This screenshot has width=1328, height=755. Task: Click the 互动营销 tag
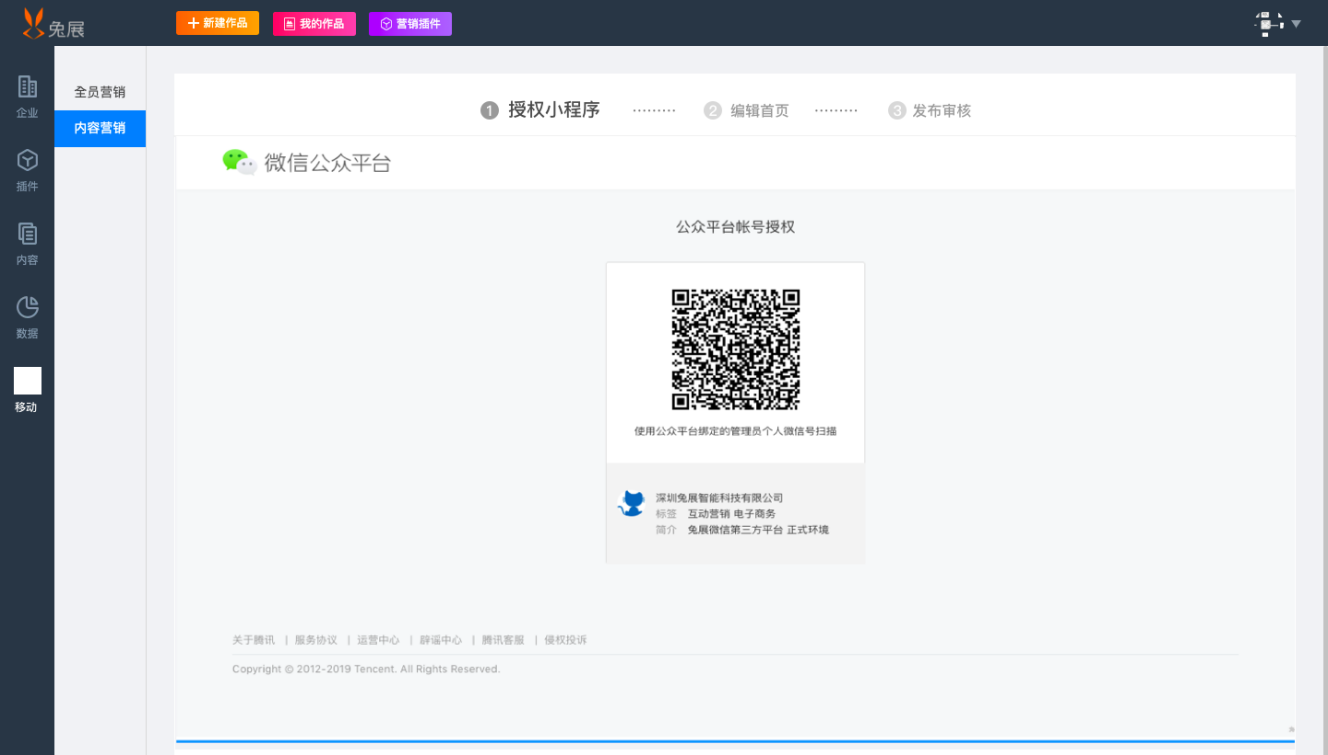coord(709,514)
